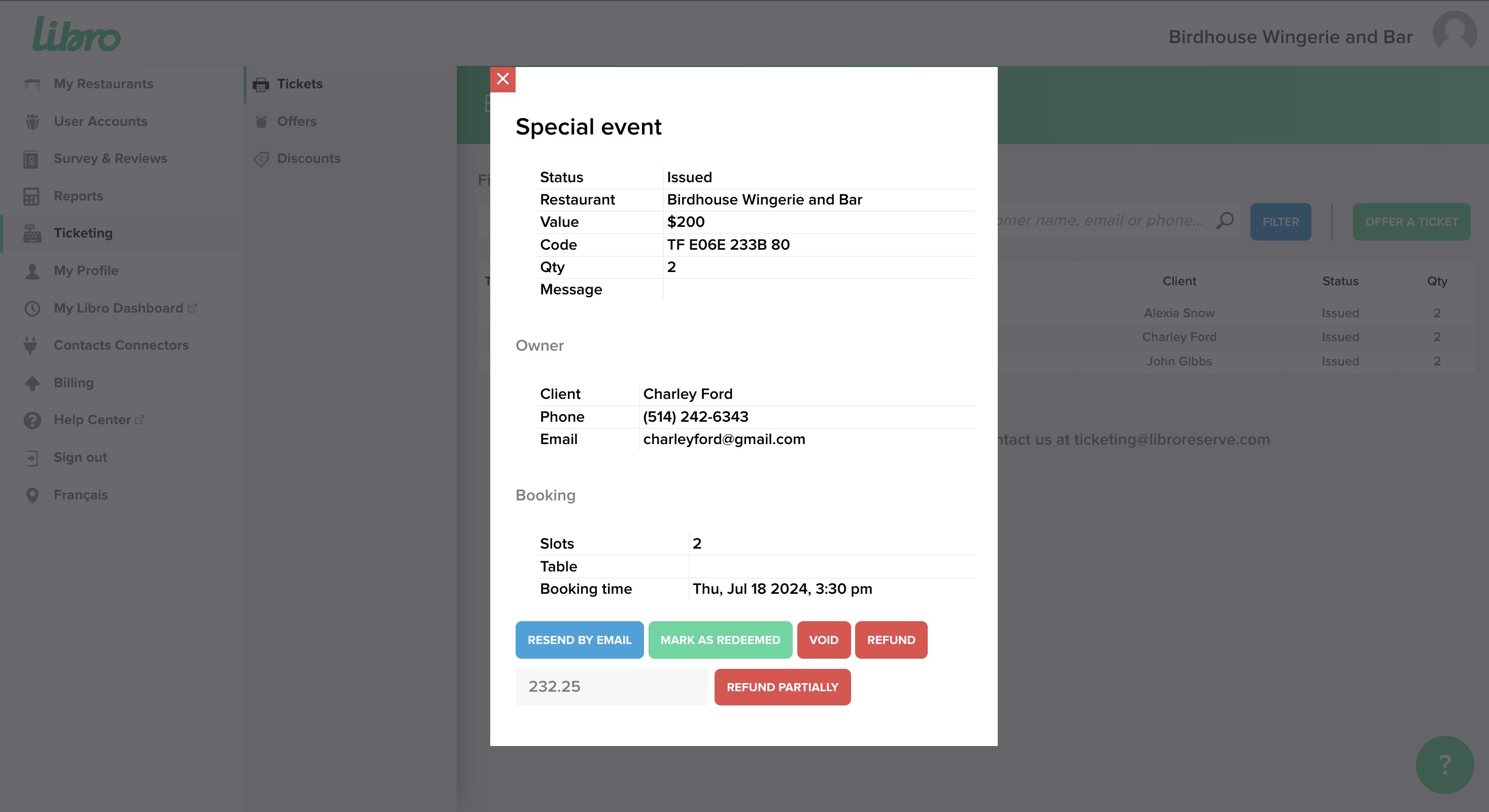Open the floating help question-mark button
Viewport: 1489px width, 812px height.
(x=1444, y=765)
